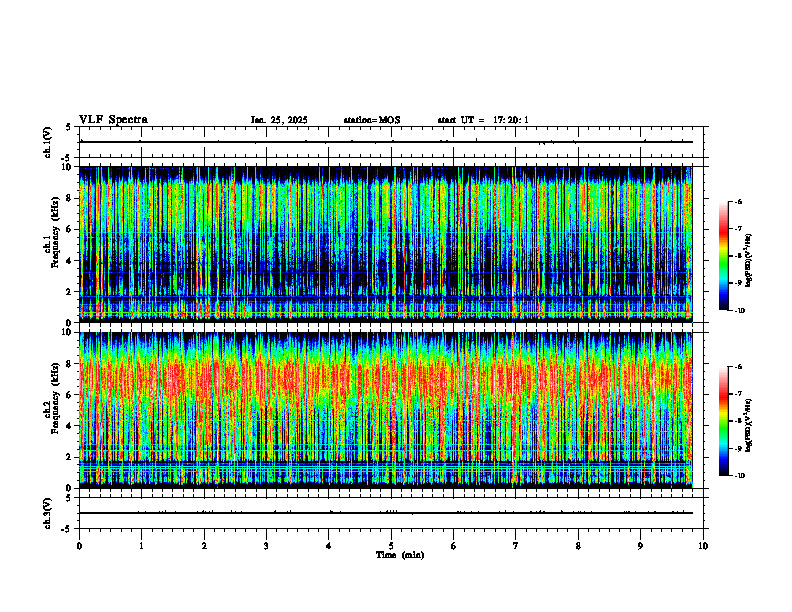792x612 pixels.
Task: Click time axis tick label "0"
Action: [79, 546]
